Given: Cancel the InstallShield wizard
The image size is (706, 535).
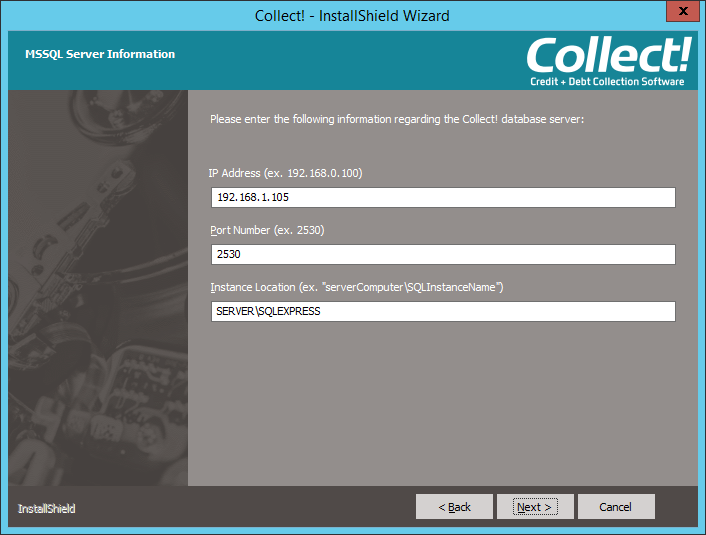Looking at the screenshot, I should pyautogui.click(x=616, y=507).
